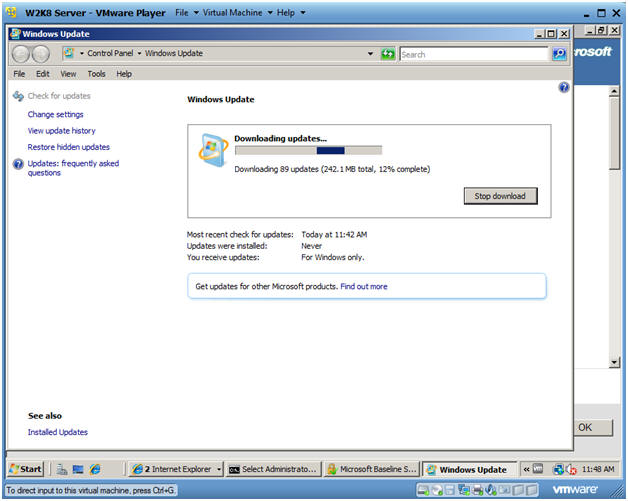Click the search magnifier icon button

coord(559,54)
